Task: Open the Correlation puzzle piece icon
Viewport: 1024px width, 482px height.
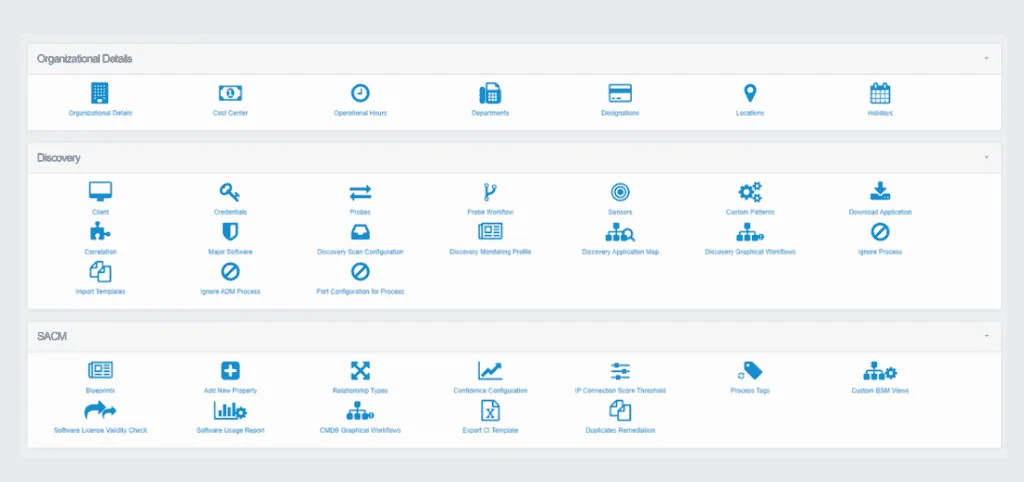Action: click(100, 232)
